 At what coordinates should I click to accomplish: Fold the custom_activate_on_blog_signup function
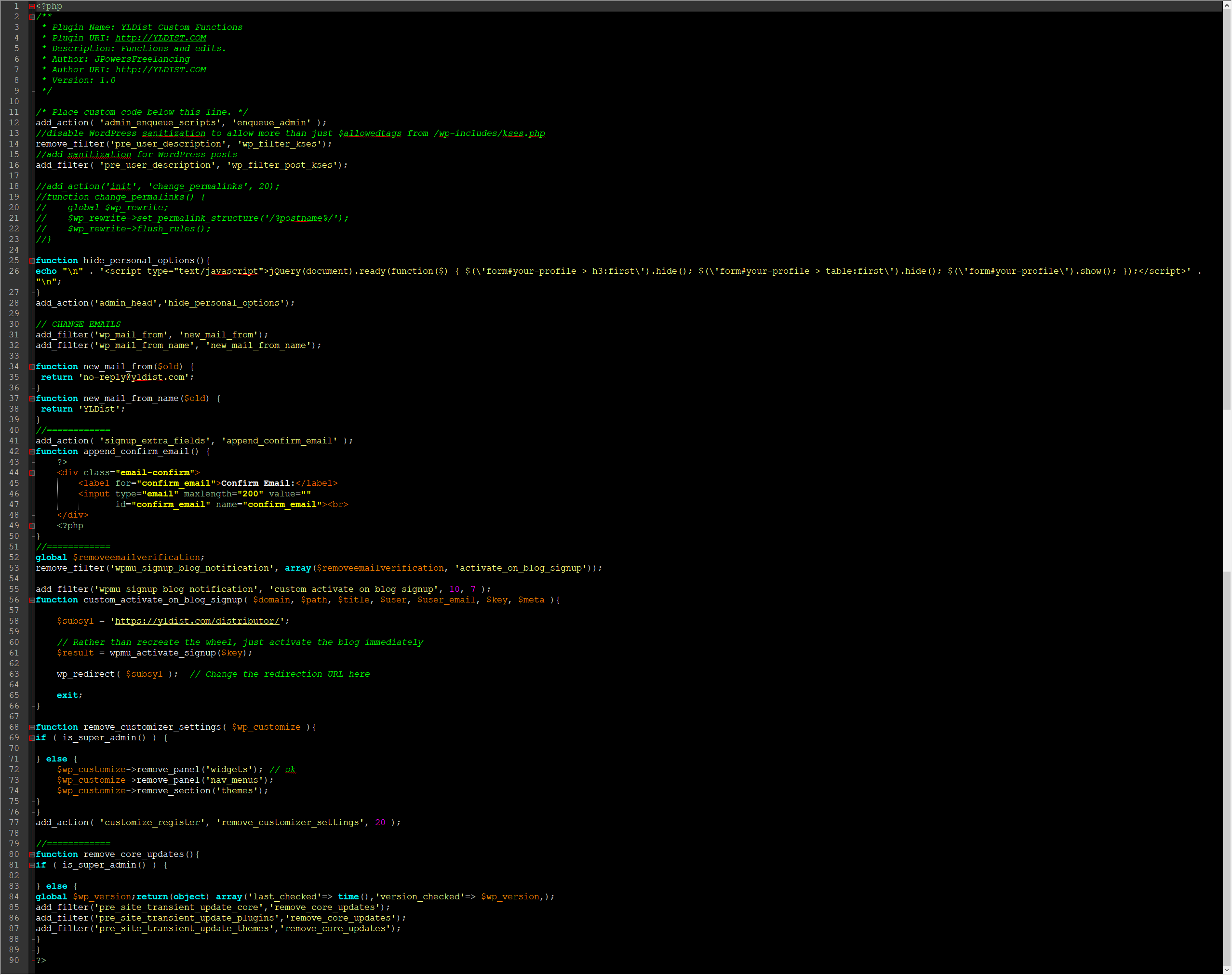[x=32, y=600]
